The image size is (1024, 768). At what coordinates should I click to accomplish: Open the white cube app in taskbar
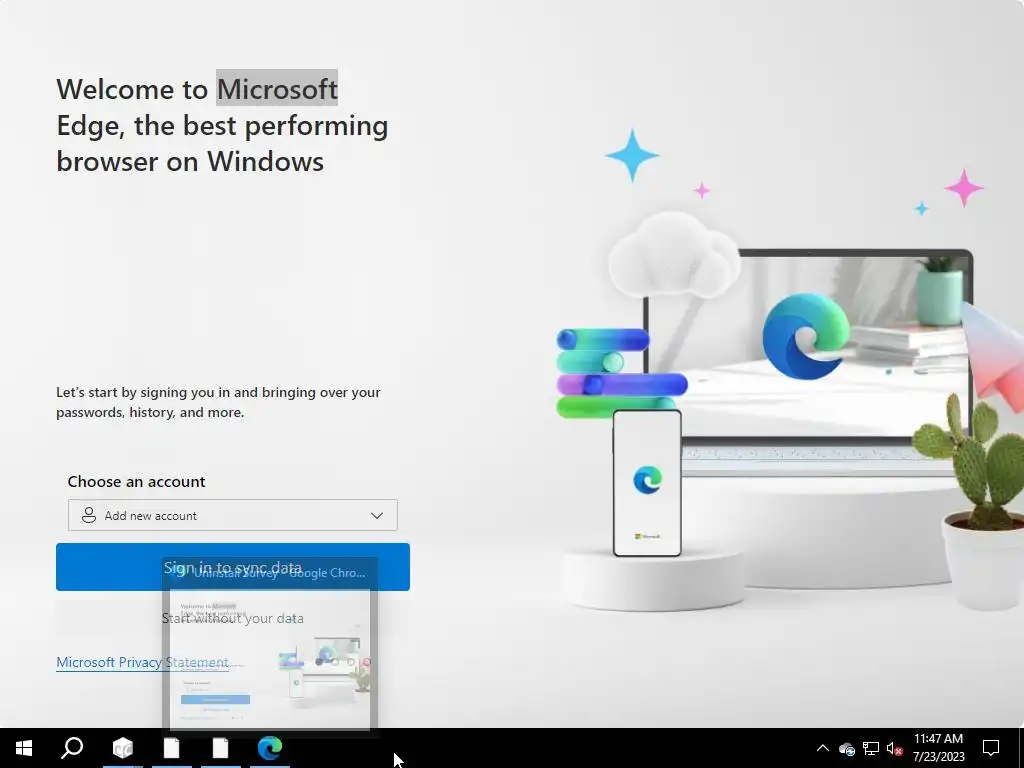click(122, 748)
